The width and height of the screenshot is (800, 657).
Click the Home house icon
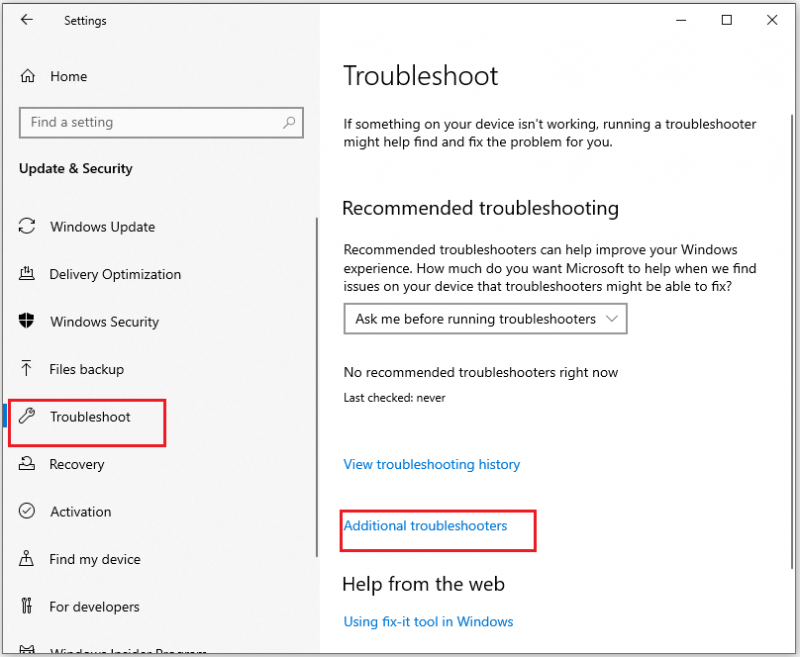click(x=28, y=76)
